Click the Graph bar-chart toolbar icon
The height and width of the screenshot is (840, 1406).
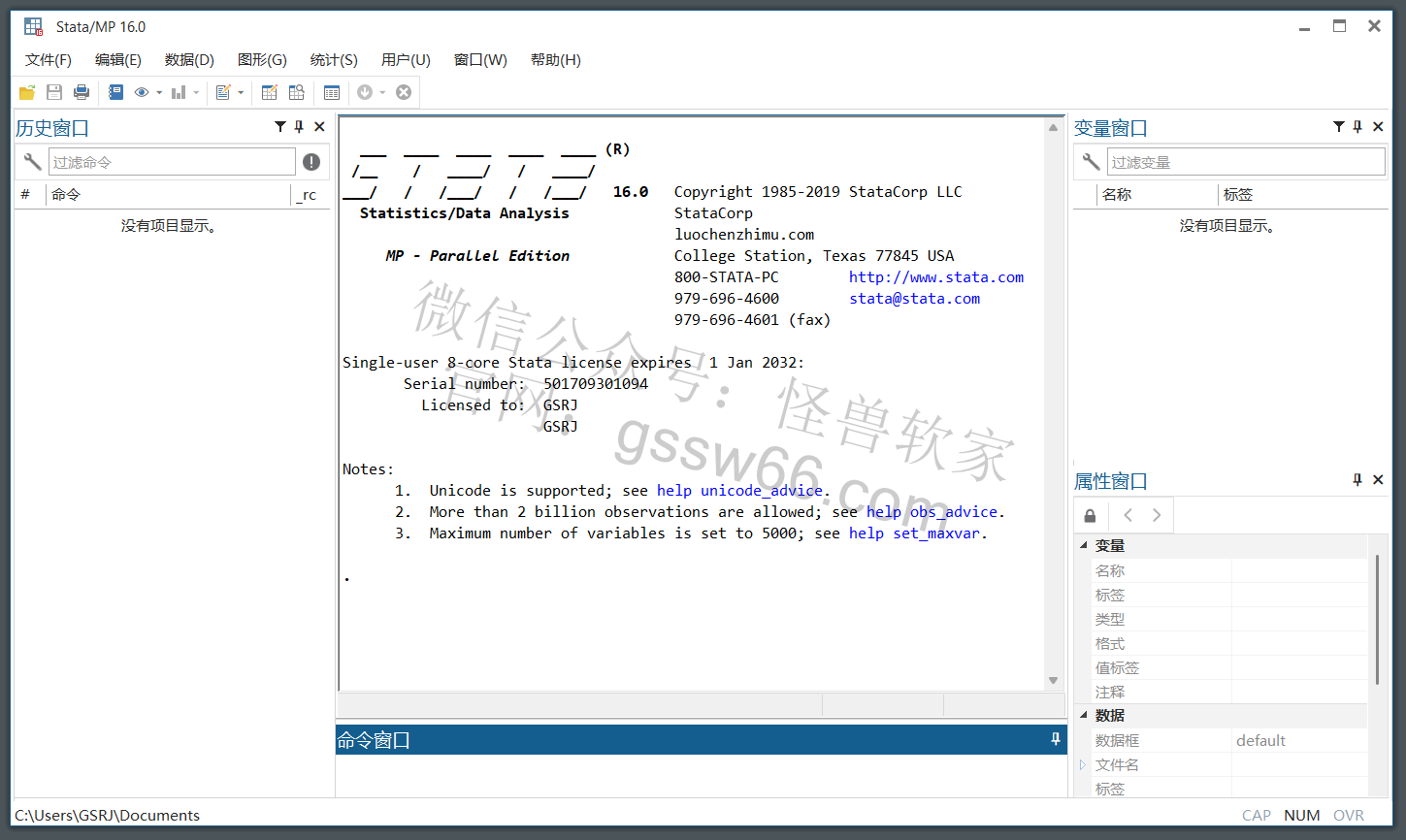click(x=179, y=92)
